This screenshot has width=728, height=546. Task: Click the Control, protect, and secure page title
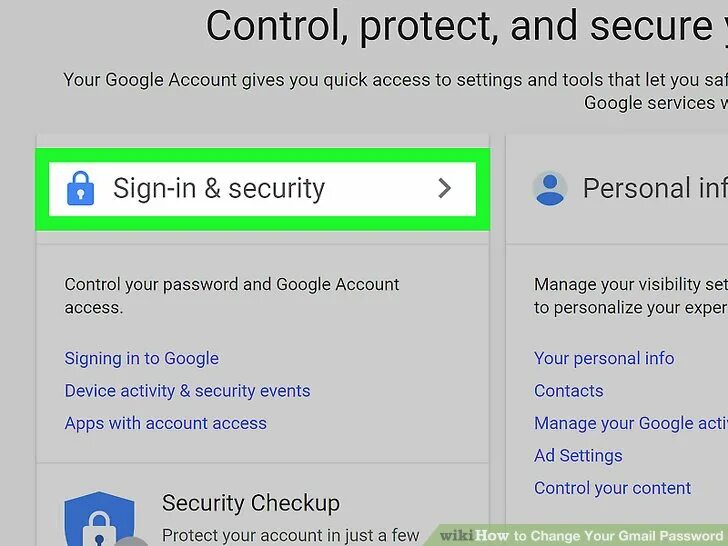467,26
